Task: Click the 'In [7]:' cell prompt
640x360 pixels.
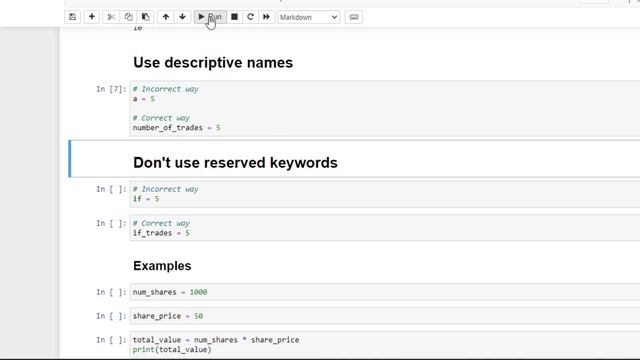Action: tap(111, 89)
